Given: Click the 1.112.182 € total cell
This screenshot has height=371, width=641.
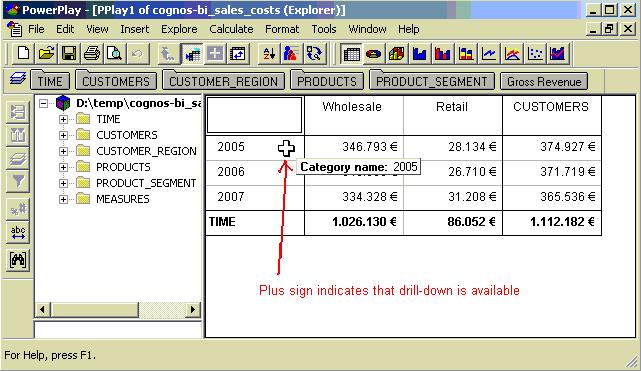Looking at the screenshot, I should click(552, 223).
